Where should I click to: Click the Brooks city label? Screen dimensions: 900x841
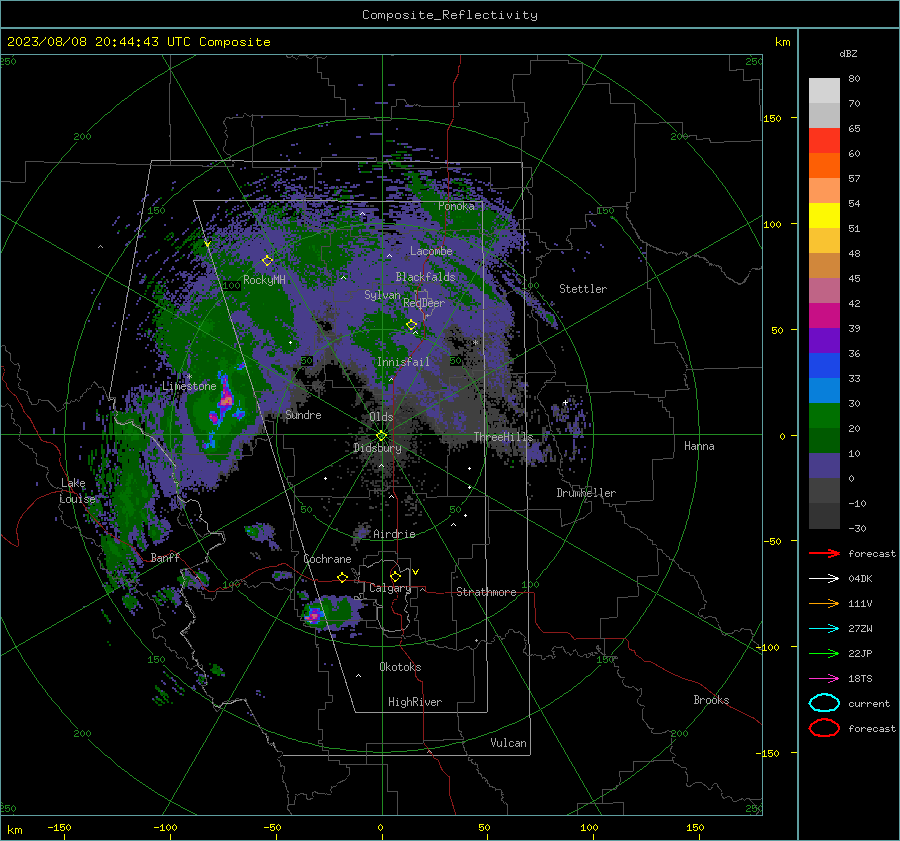tap(711, 700)
